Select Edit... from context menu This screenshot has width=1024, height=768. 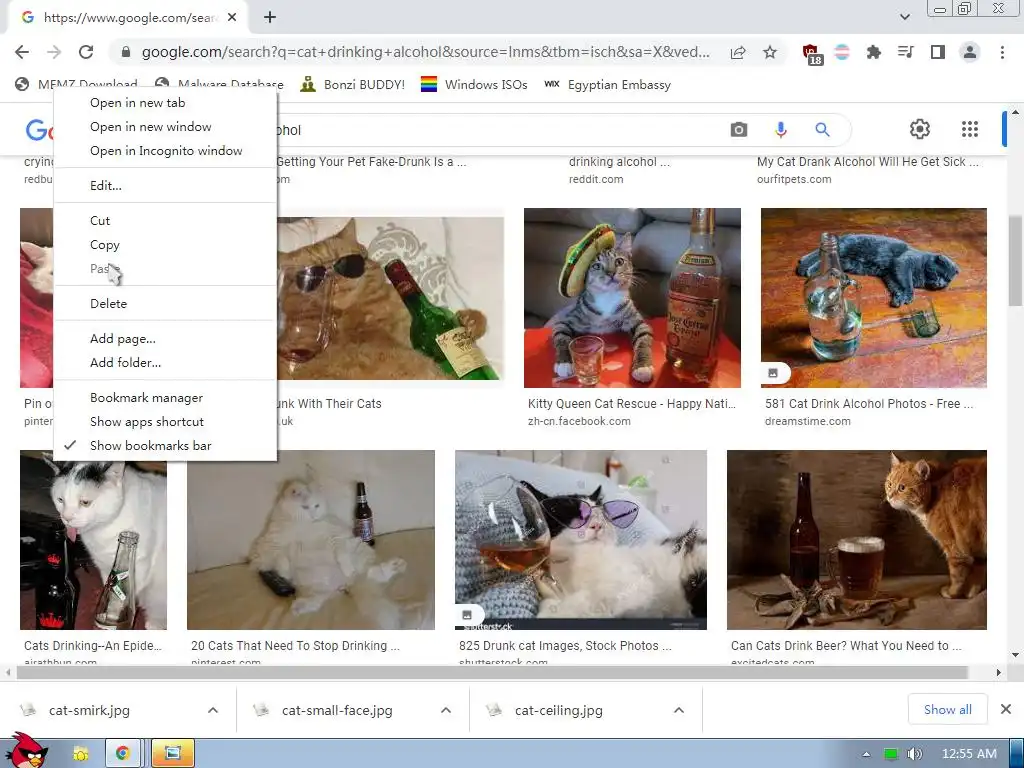[165, 185]
